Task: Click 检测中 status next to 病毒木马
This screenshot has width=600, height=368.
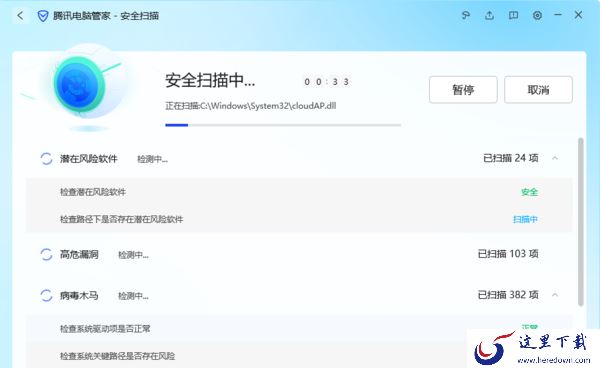Action: (x=133, y=296)
